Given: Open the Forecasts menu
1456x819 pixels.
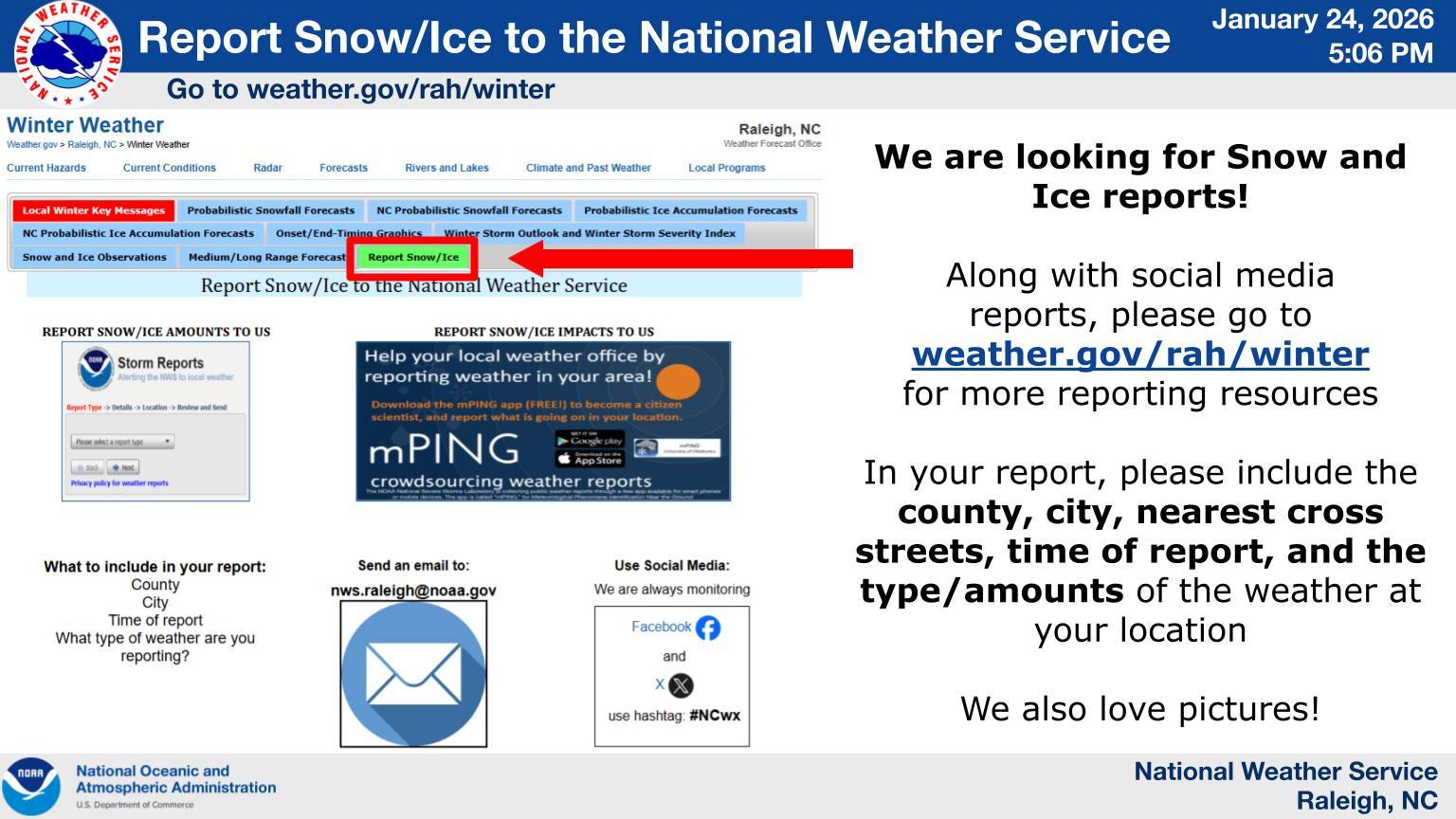Looking at the screenshot, I should coord(343,168).
